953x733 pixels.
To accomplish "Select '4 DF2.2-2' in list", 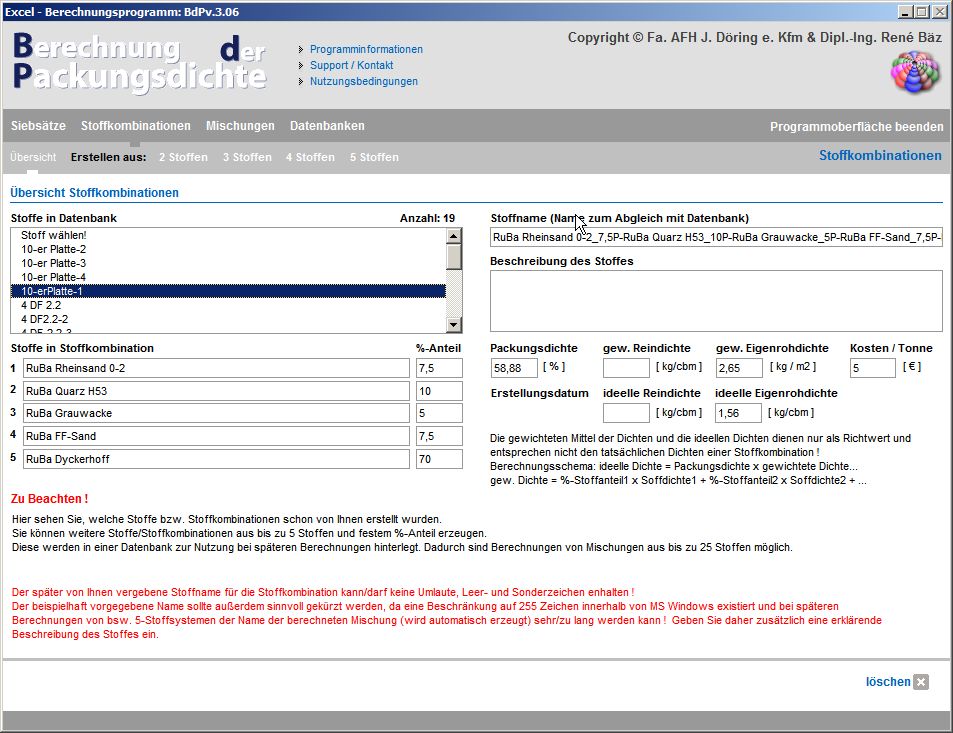I will coord(228,319).
